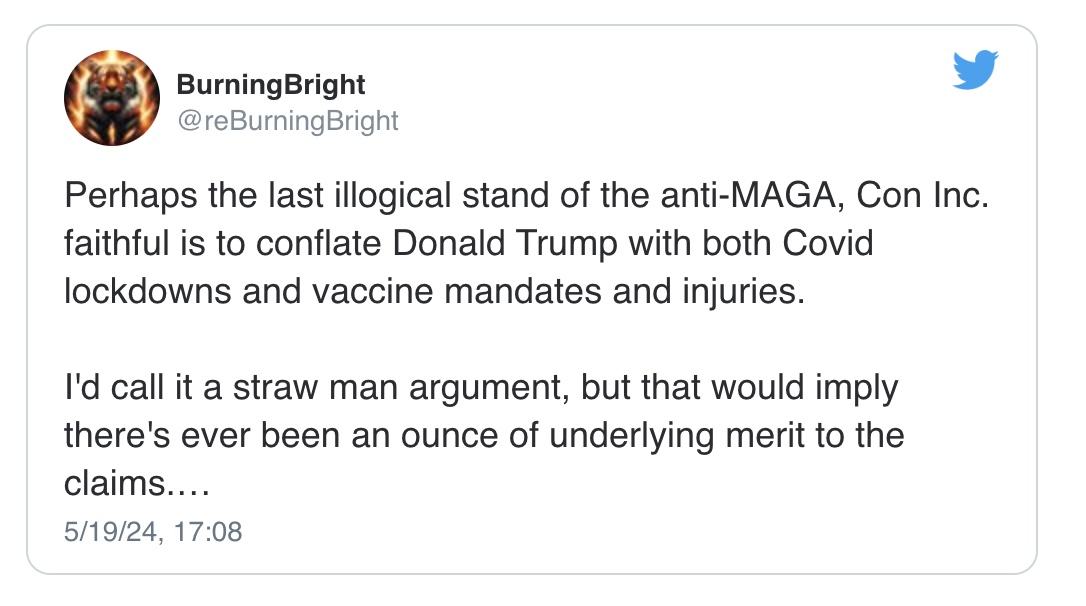1086x606 pixels.
Task: Click the 5/19/24, 17:08 timestamp
Action: pos(153,530)
